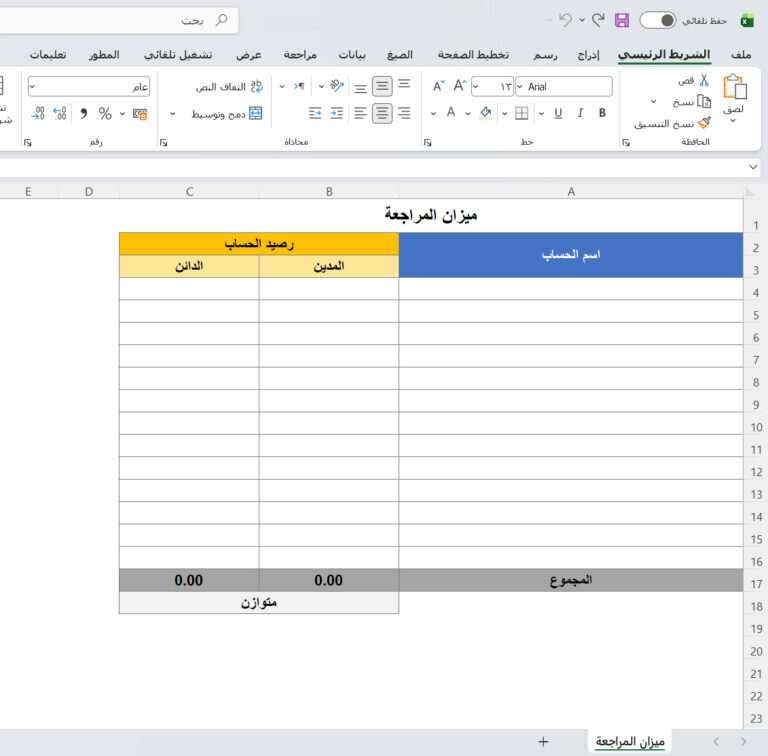The width and height of the screenshot is (768, 756).
Task: Open the Arial font name dropdown
Action: tap(564, 87)
